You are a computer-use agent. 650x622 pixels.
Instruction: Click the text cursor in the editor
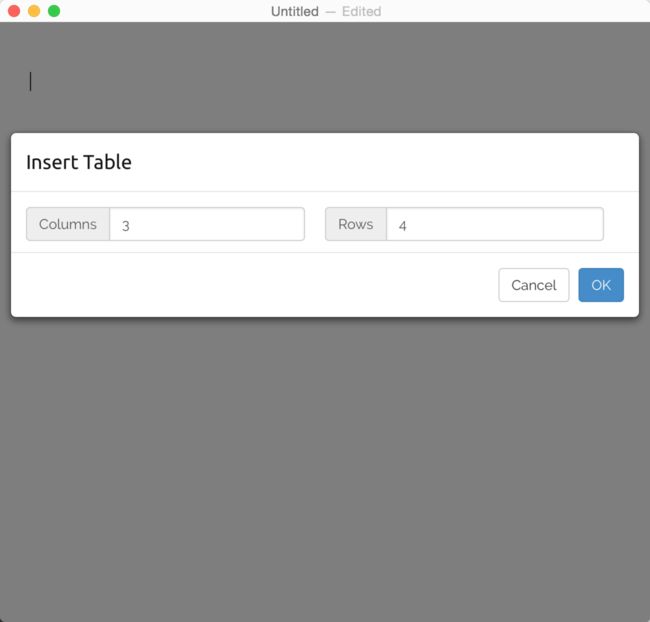pos(30,81)
